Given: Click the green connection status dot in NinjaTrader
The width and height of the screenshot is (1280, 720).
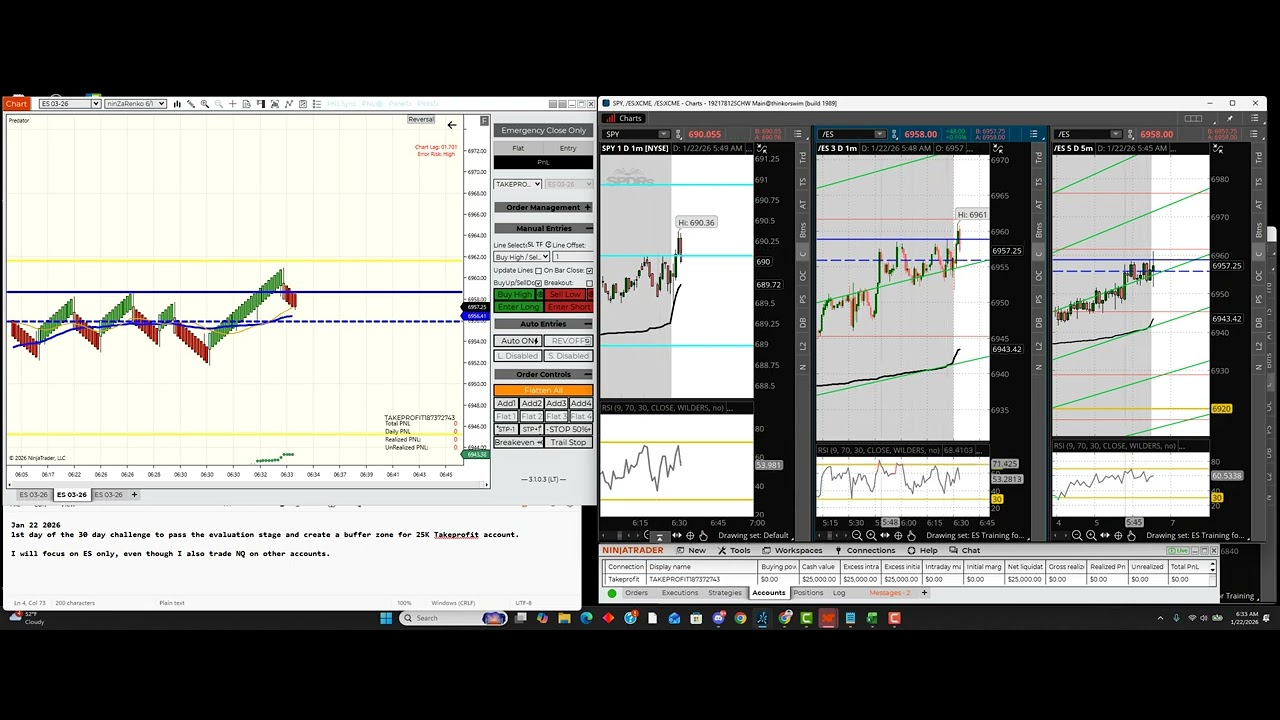Looking at the screenshot, I should click(612, 593).
